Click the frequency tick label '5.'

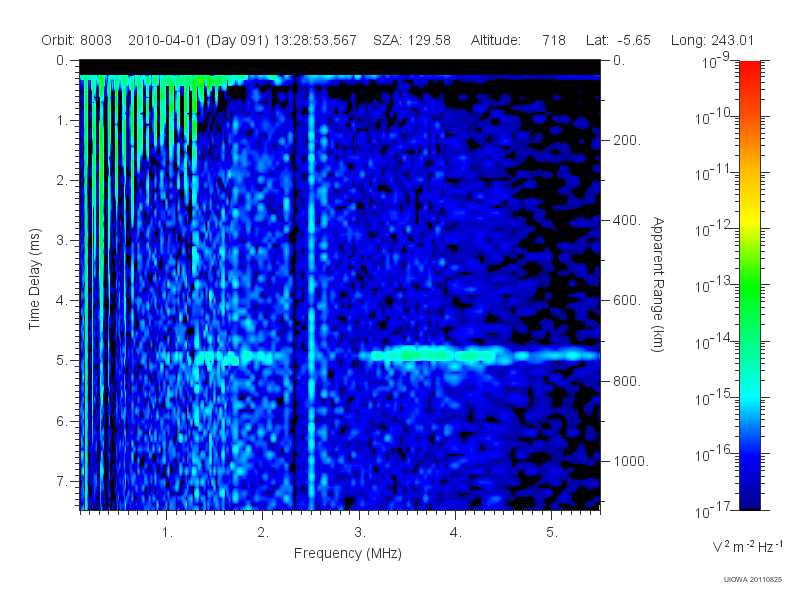[552, 533]
